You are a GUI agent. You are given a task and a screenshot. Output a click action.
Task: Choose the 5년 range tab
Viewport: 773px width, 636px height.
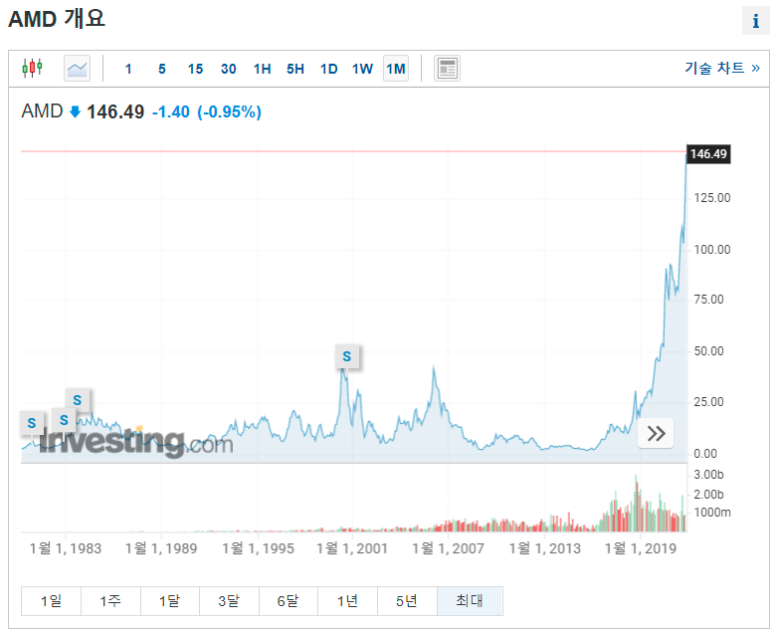point(407,601)
